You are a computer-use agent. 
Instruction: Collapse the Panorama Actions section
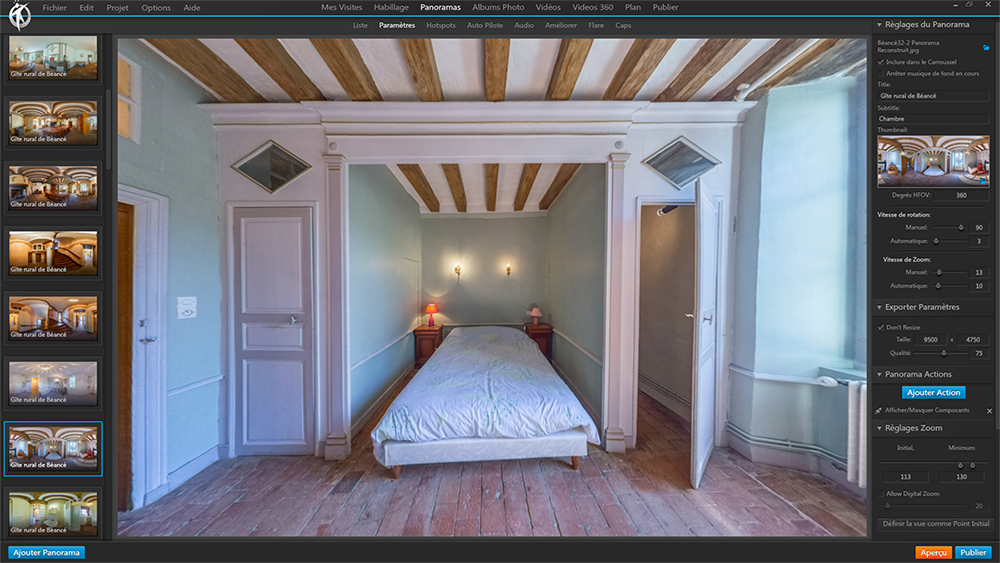(879, 374)
